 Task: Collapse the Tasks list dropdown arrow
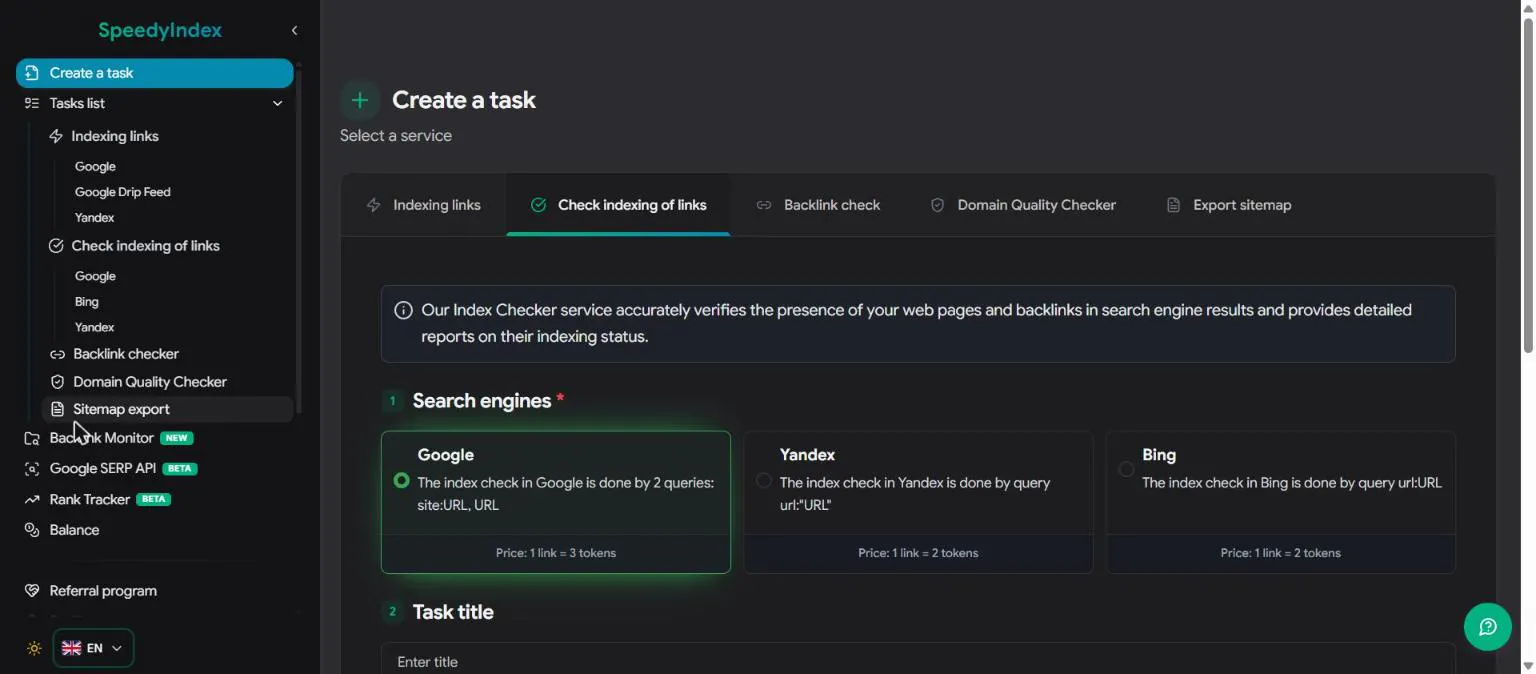[x=278, y=103]
